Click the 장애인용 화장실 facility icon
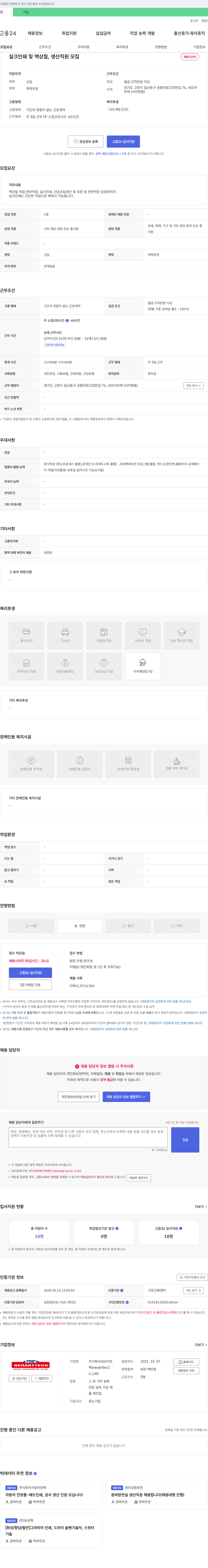This screenshot has width=208, height=1568. click(x=128, y=764)
